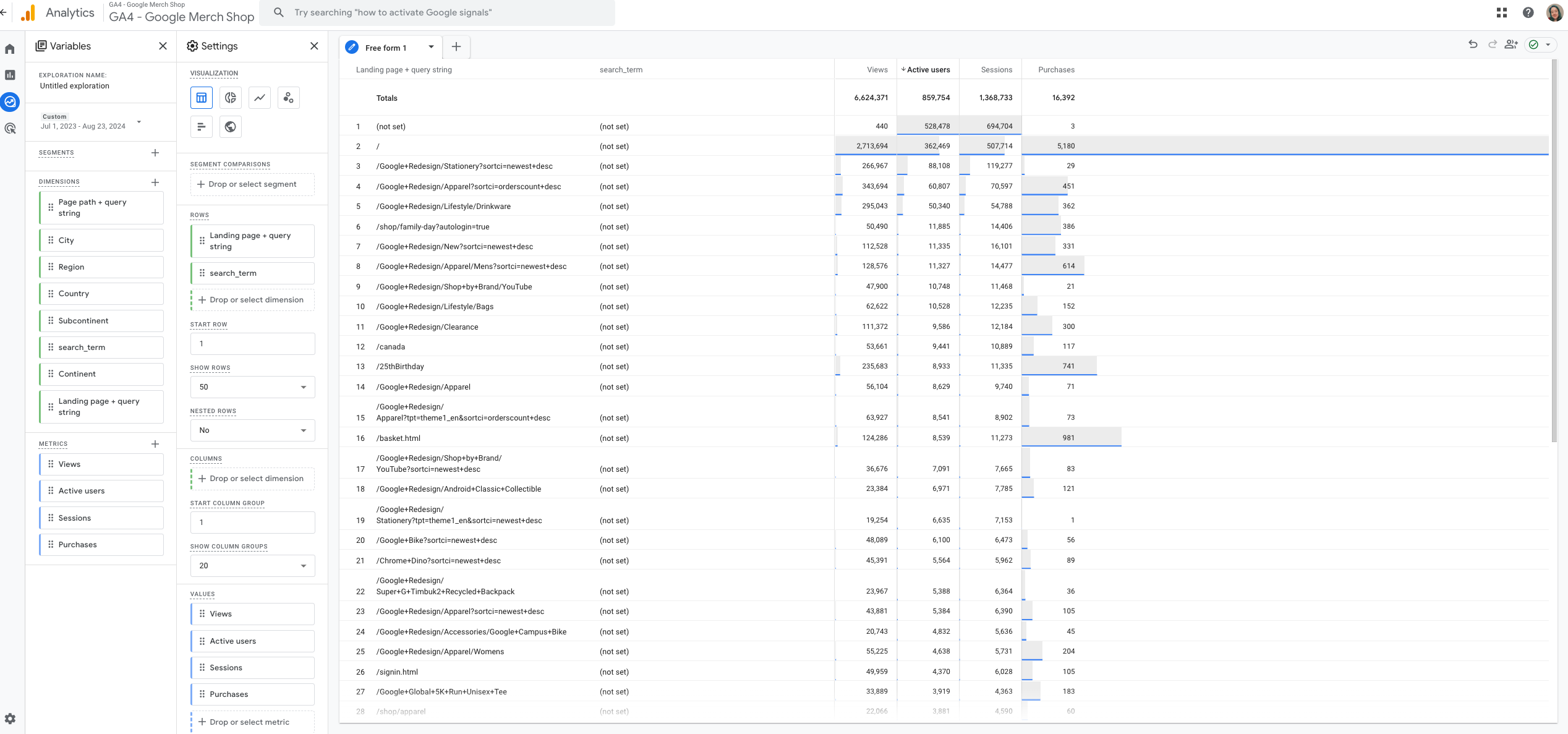
Task: Select the City dimension
Action: (101, 241)
